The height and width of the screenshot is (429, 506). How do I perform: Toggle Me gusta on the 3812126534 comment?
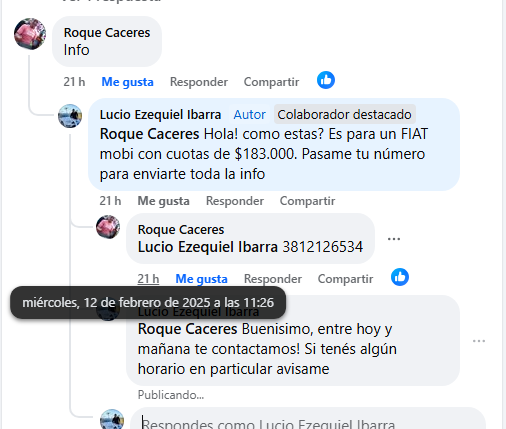201,279
